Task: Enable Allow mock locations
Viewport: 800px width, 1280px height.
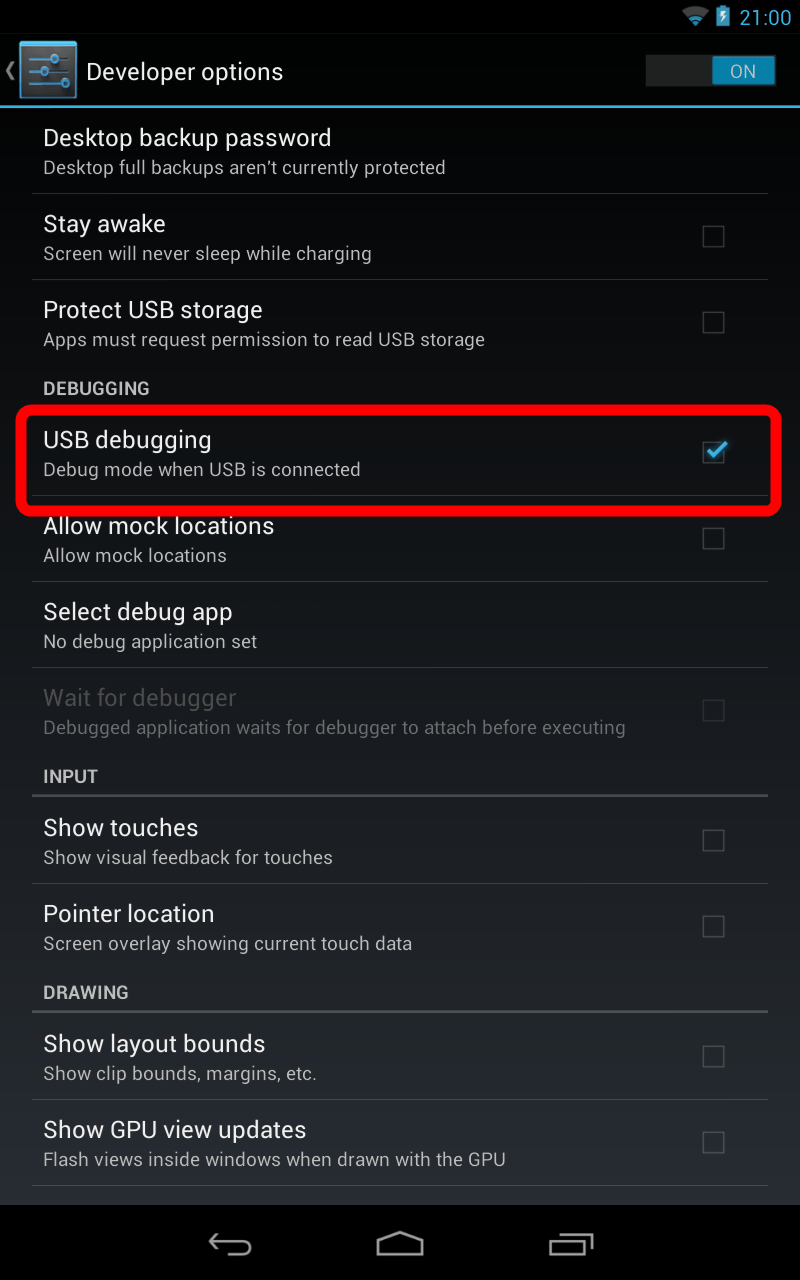Action: click(x=713, y=539)
